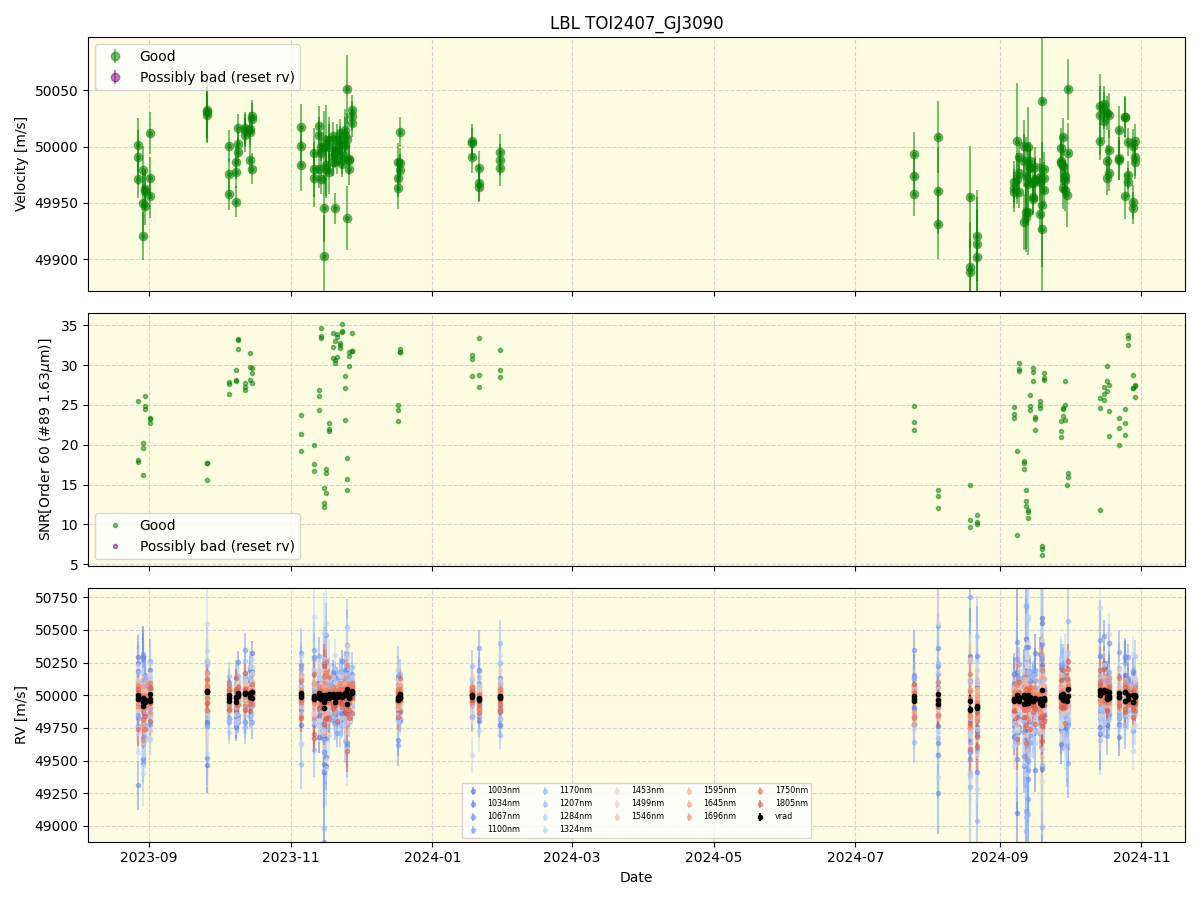Screen dimensions: 1200x900
Task: Select the 1805nm legend marker
Action: (x=760, y=802)
